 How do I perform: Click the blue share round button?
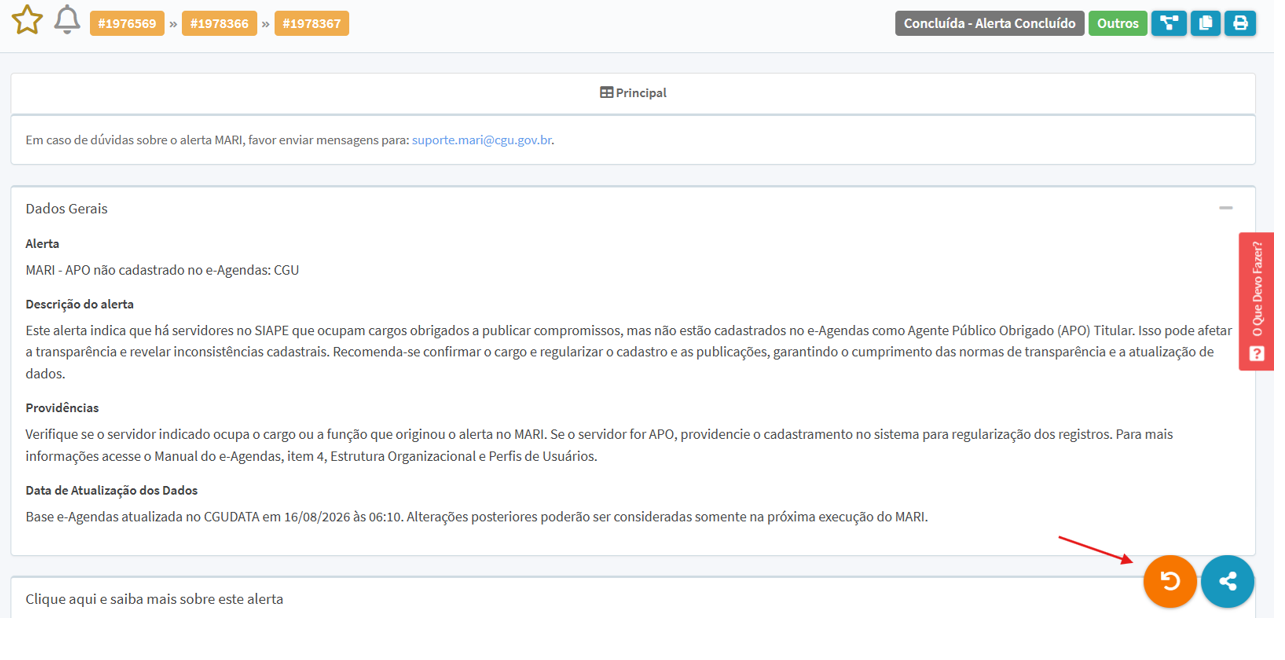[x=1228, y=581]
